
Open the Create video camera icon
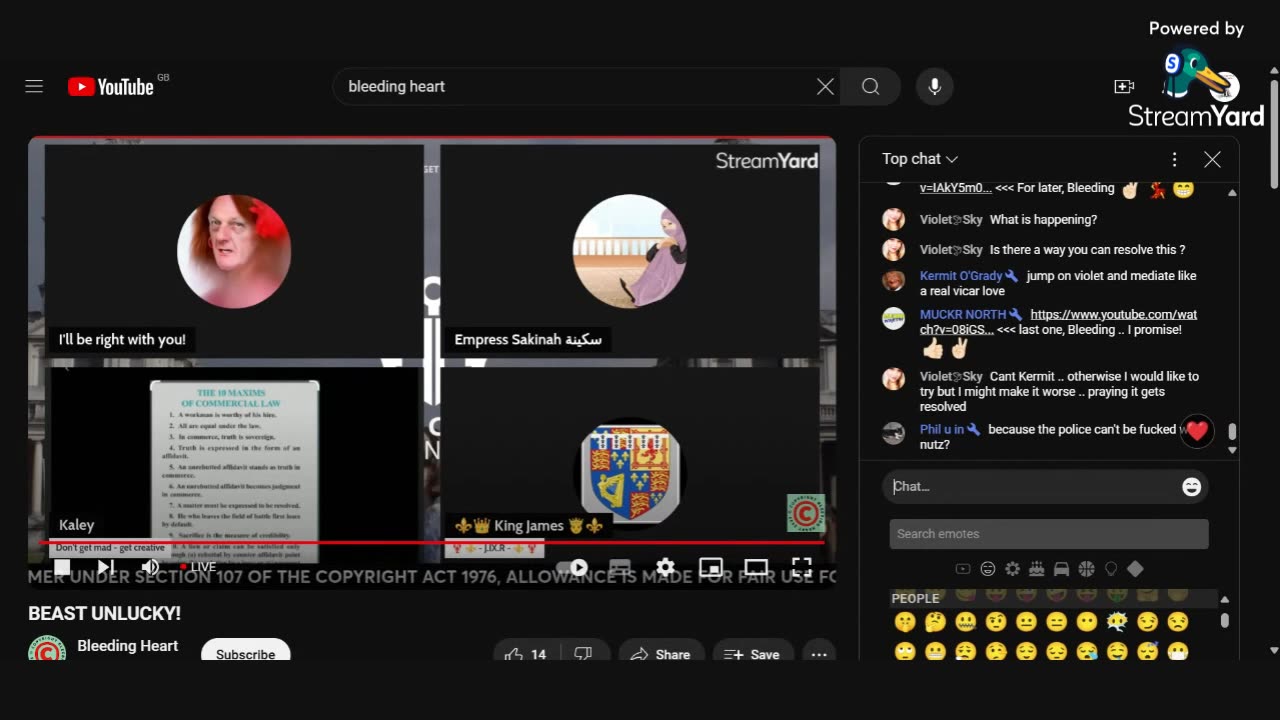[x=1124, y=87]
